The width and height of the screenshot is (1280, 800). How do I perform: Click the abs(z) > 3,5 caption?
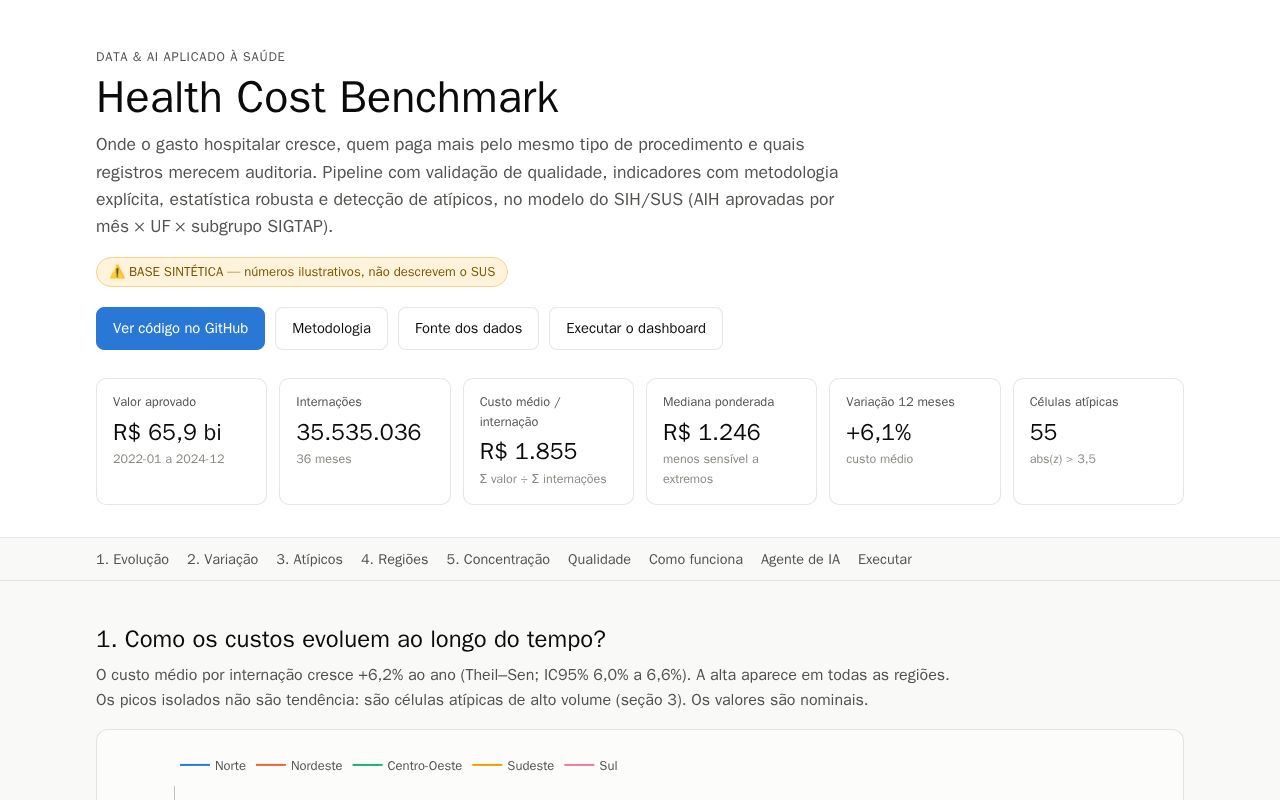click(1062, 459)
